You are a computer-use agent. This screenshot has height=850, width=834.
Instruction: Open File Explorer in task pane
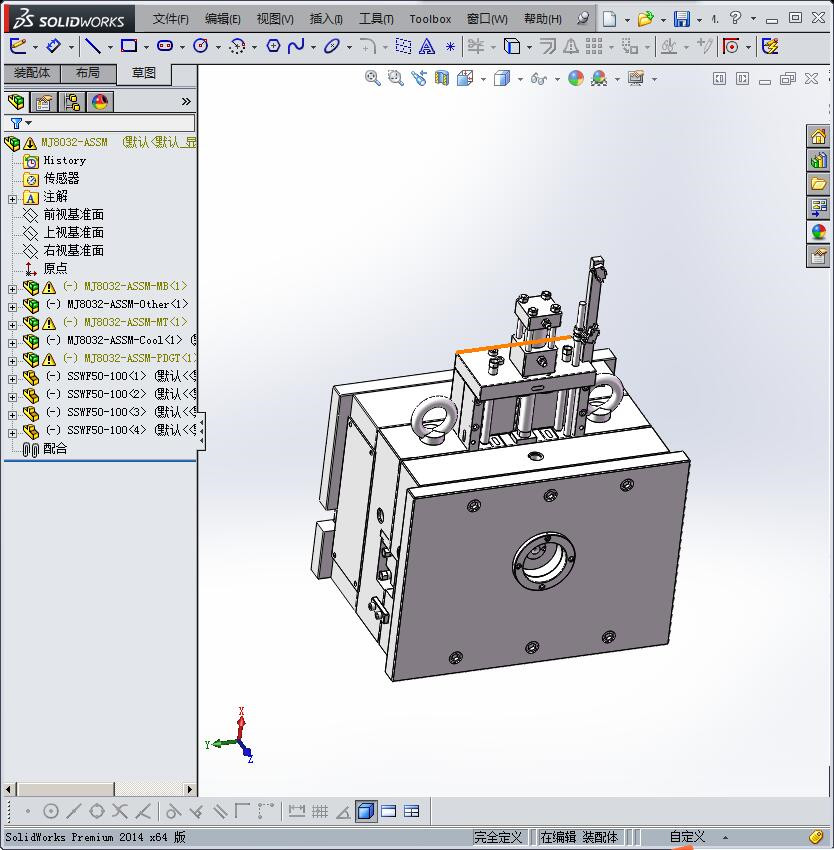(x=818, y=184)
